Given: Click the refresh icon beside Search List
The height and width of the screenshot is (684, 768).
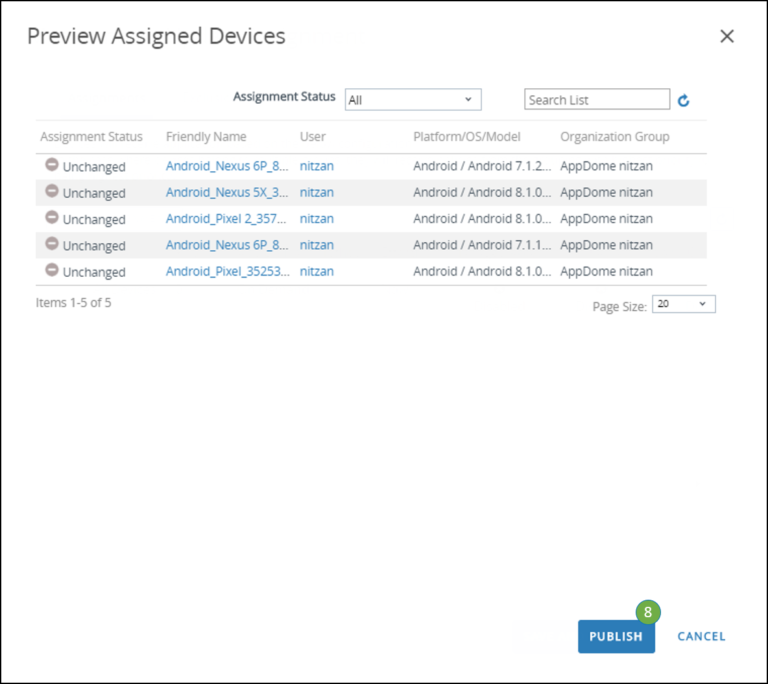Looking at the screenshot, I should coord(684,100).
